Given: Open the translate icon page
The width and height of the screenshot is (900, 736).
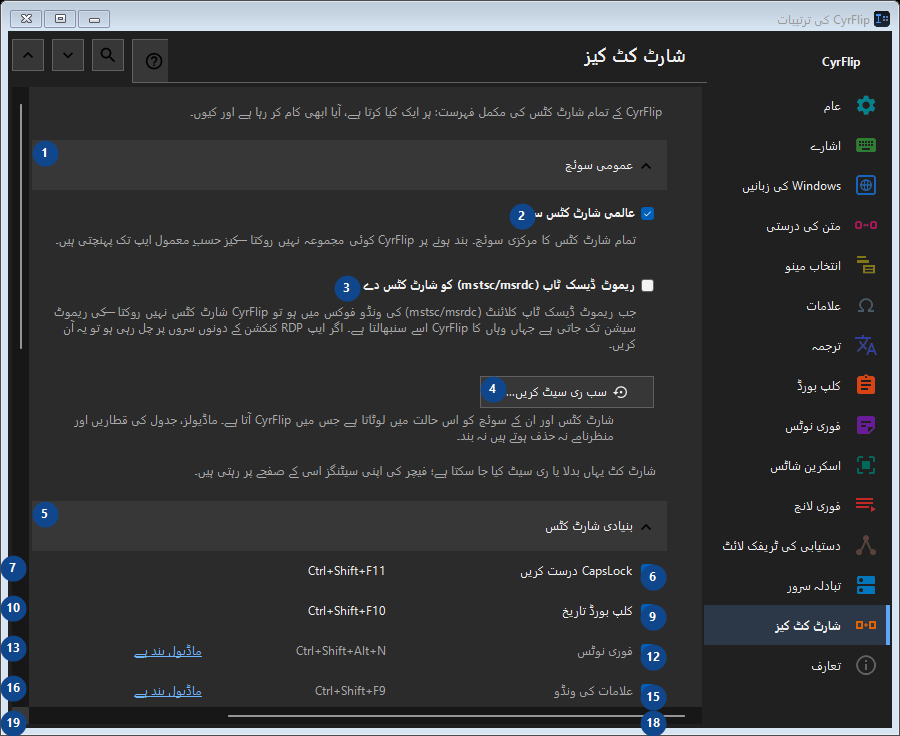Looking at the screenshot, I should click(x=866, y=345).
